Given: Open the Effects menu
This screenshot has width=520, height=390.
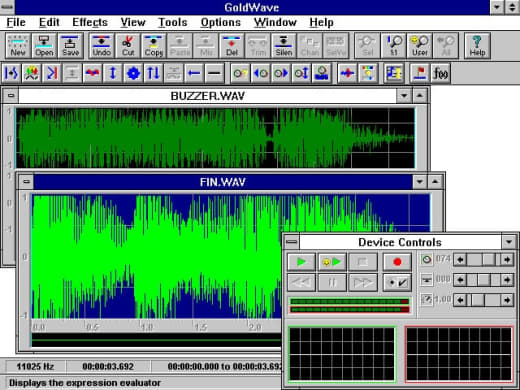Looking at the screenshot, I should (x=90, y=22).
